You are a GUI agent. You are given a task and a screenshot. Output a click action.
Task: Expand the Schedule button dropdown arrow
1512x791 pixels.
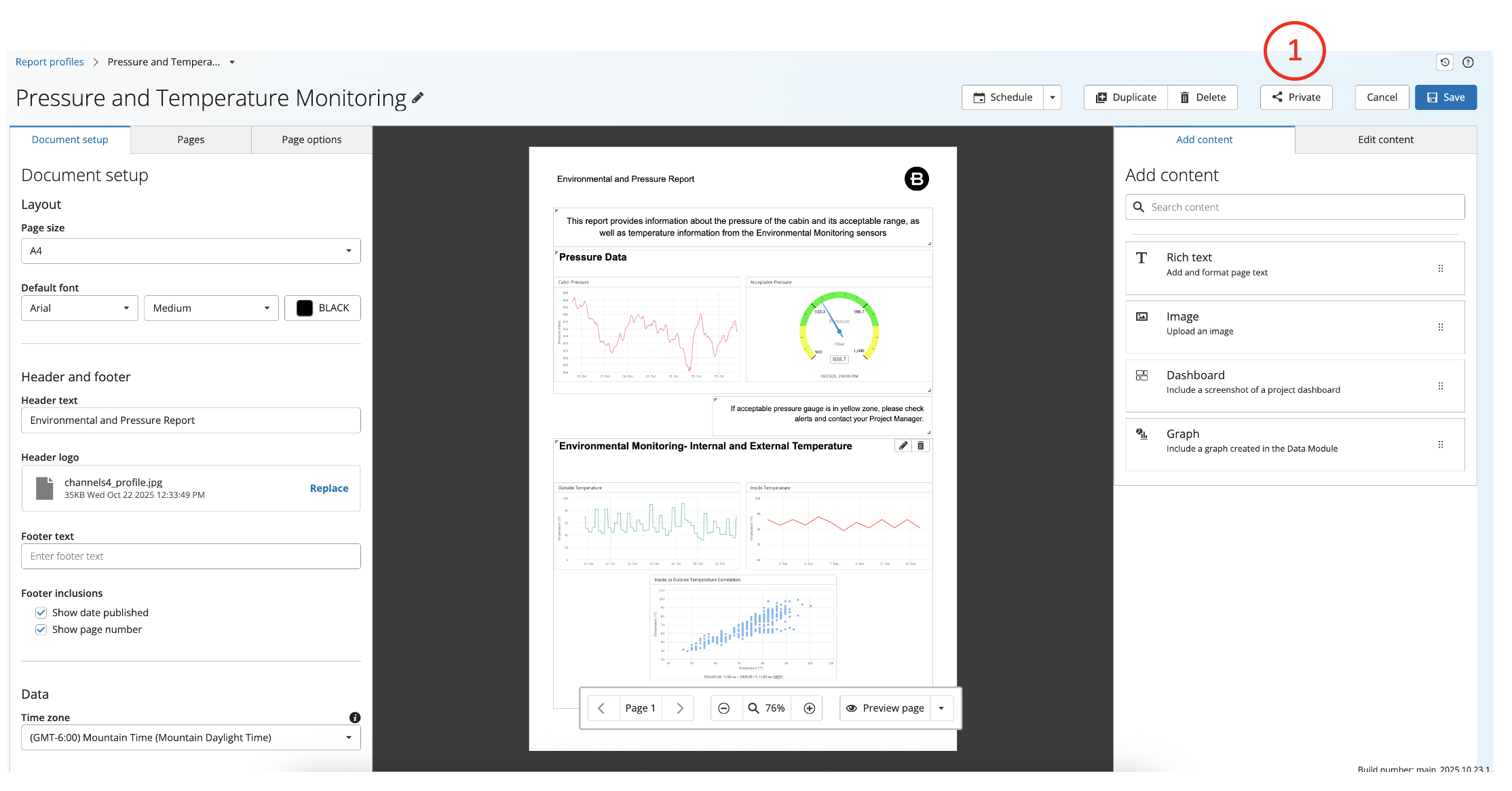pyautogui.click(x=1053, y=97)
